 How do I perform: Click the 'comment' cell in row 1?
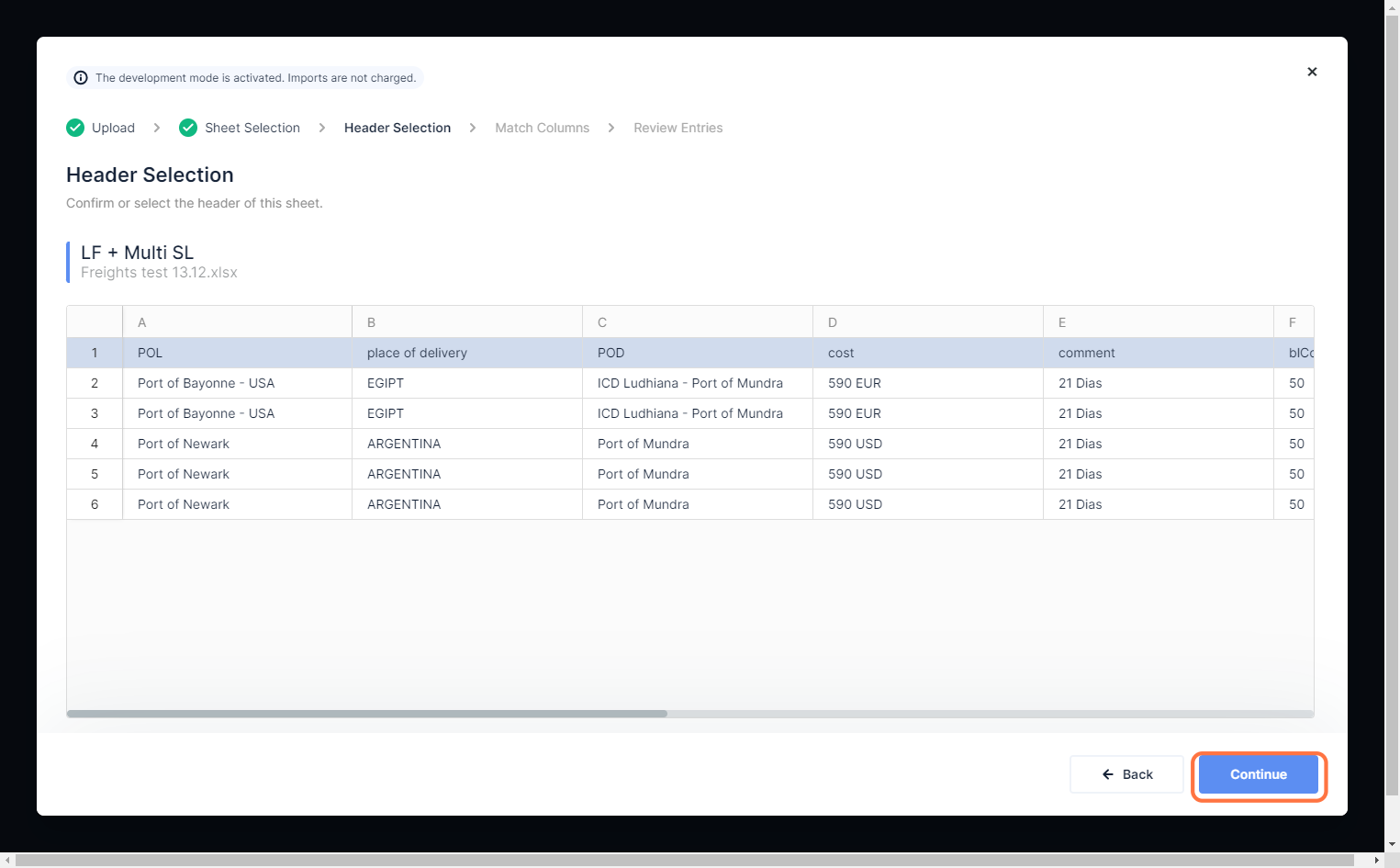[1159, 353]
